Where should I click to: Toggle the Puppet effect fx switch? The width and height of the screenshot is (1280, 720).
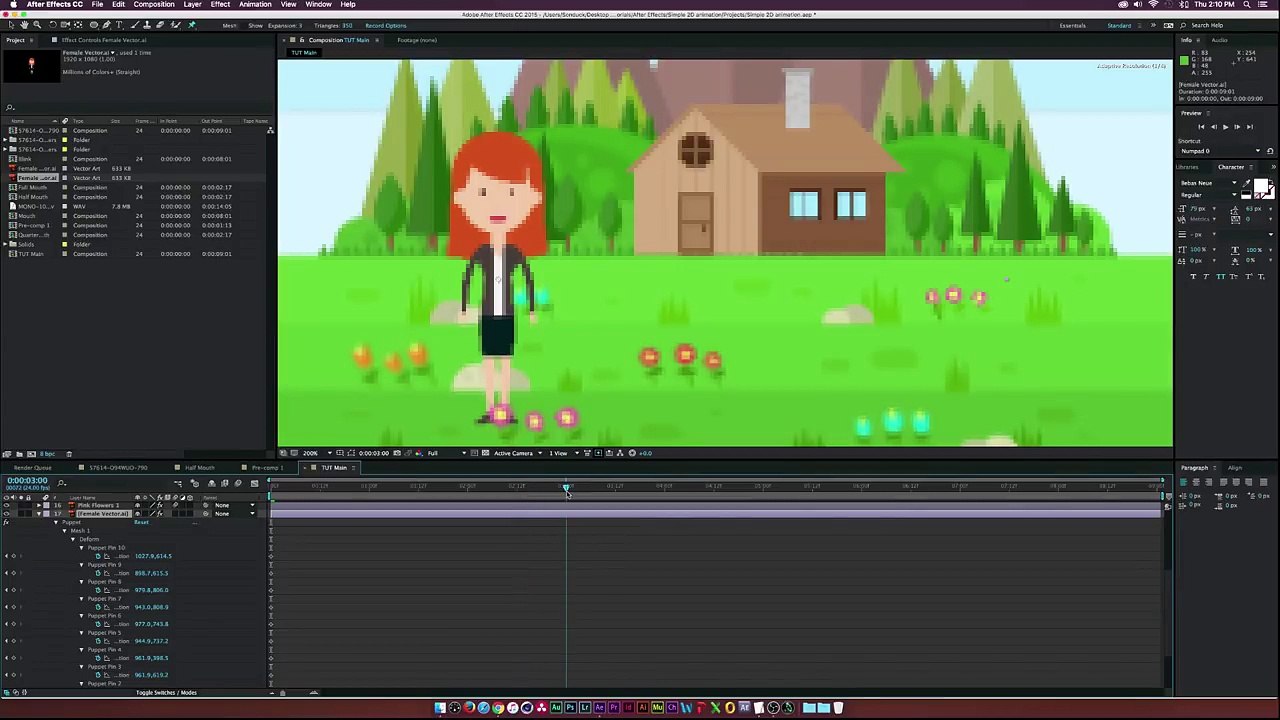pos(6,522)
